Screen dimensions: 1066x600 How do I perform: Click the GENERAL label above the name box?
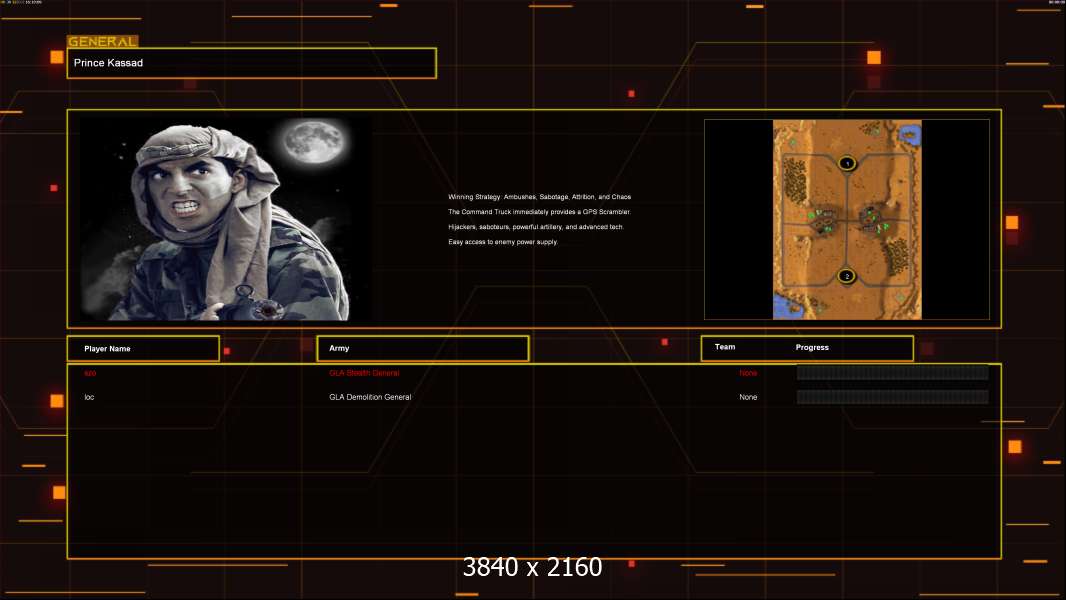tap(103, 41)
